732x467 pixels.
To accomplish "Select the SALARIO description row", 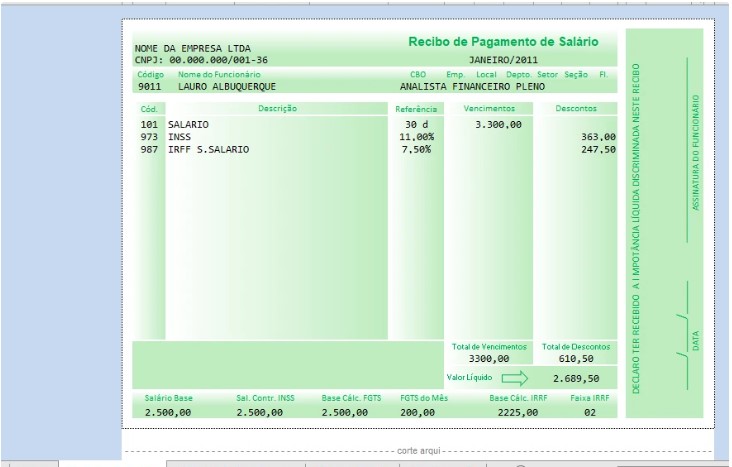I will pos(189,124).
